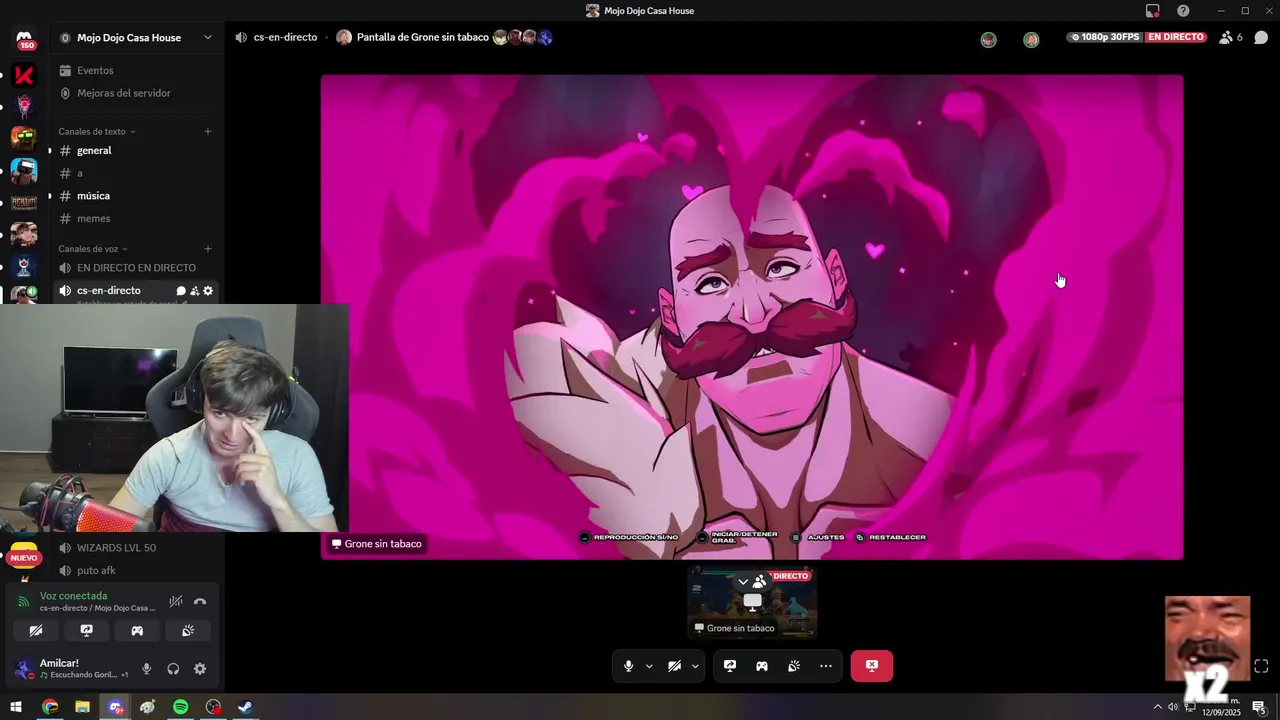Open File Explorer from the taskbar
Viewport: 1280px width, 720px height.
click(x=83, y=707)
